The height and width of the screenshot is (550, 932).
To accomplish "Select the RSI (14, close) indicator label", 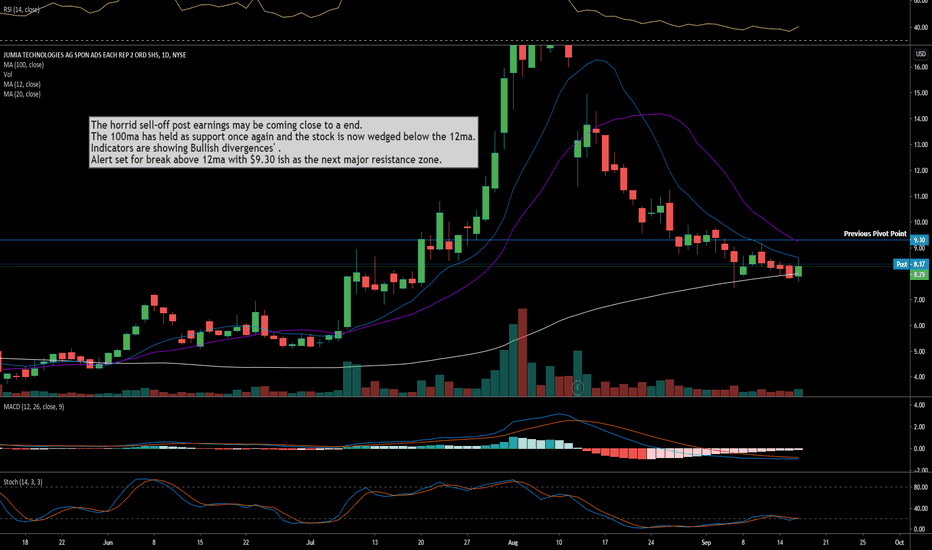I will coord(21,10).
